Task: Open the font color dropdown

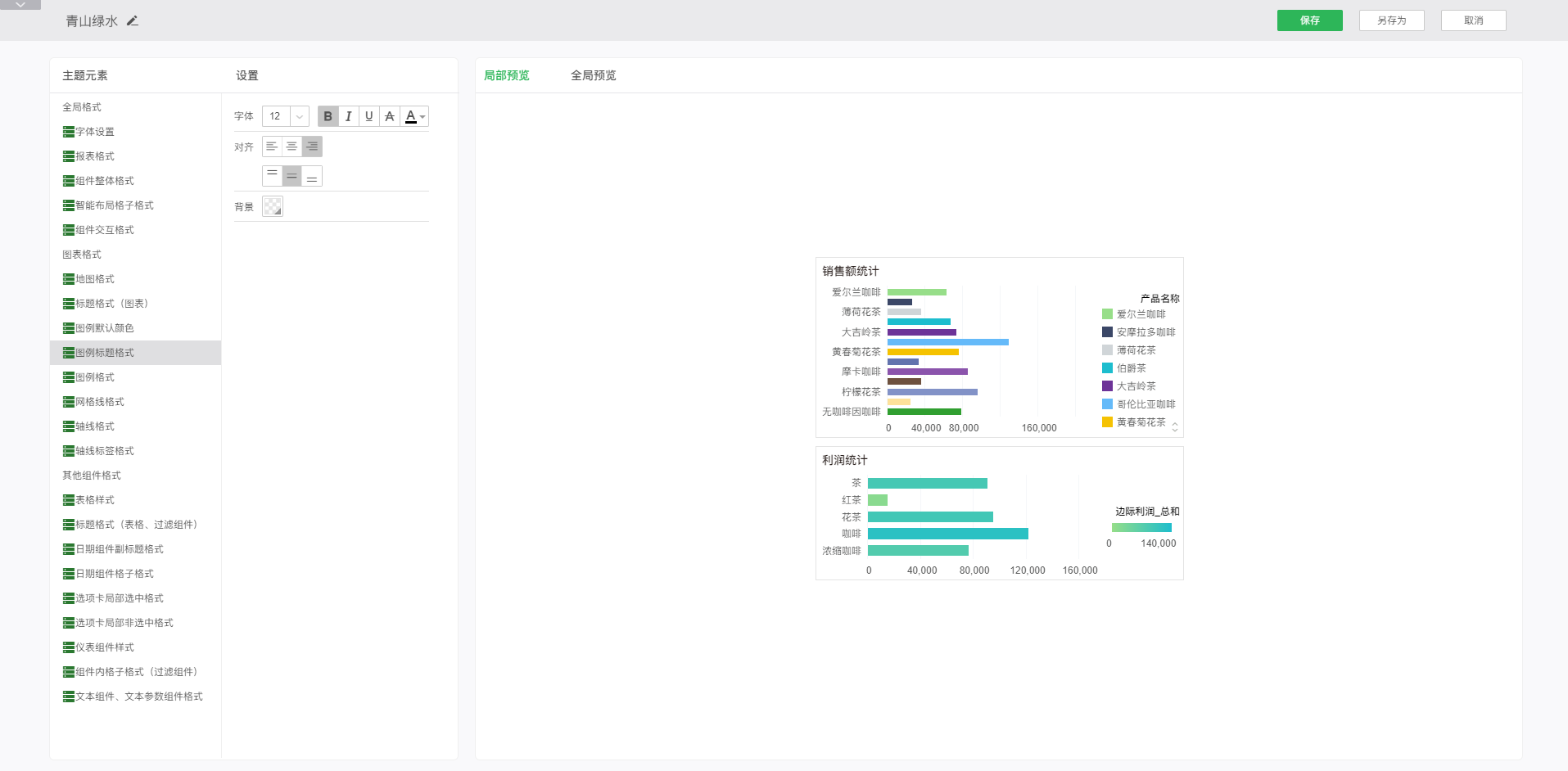Action: click(416, 116)
